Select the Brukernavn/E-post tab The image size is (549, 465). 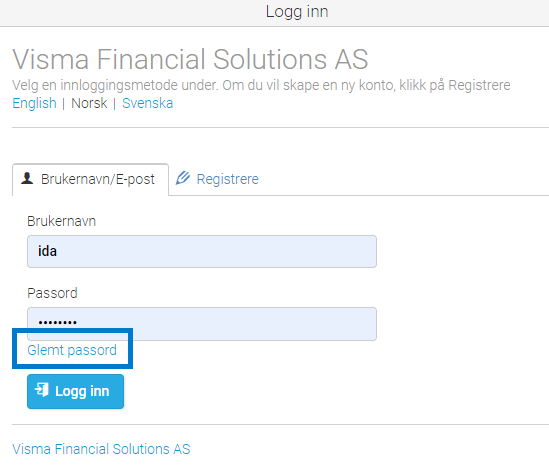90,179
